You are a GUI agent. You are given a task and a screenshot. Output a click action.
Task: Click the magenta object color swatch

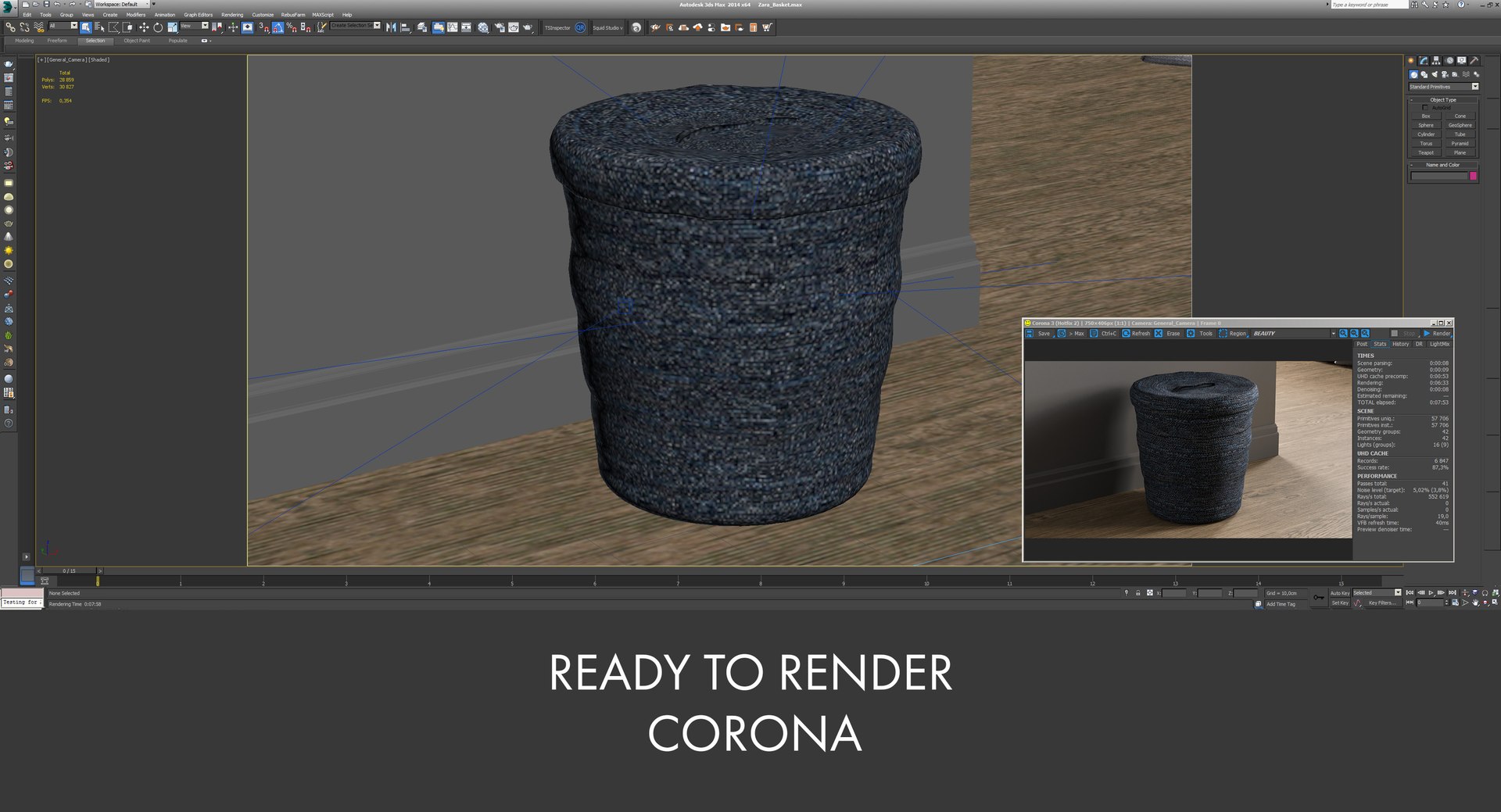[x=1473, y=176]
